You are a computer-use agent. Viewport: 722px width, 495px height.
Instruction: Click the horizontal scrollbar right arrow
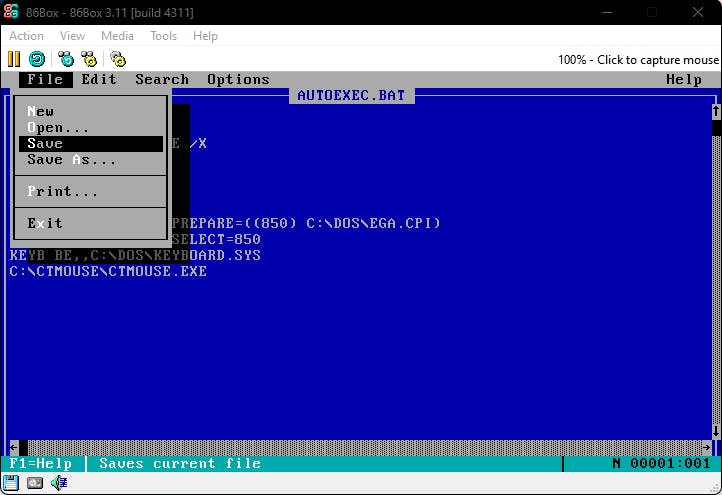tap(707, 448)
